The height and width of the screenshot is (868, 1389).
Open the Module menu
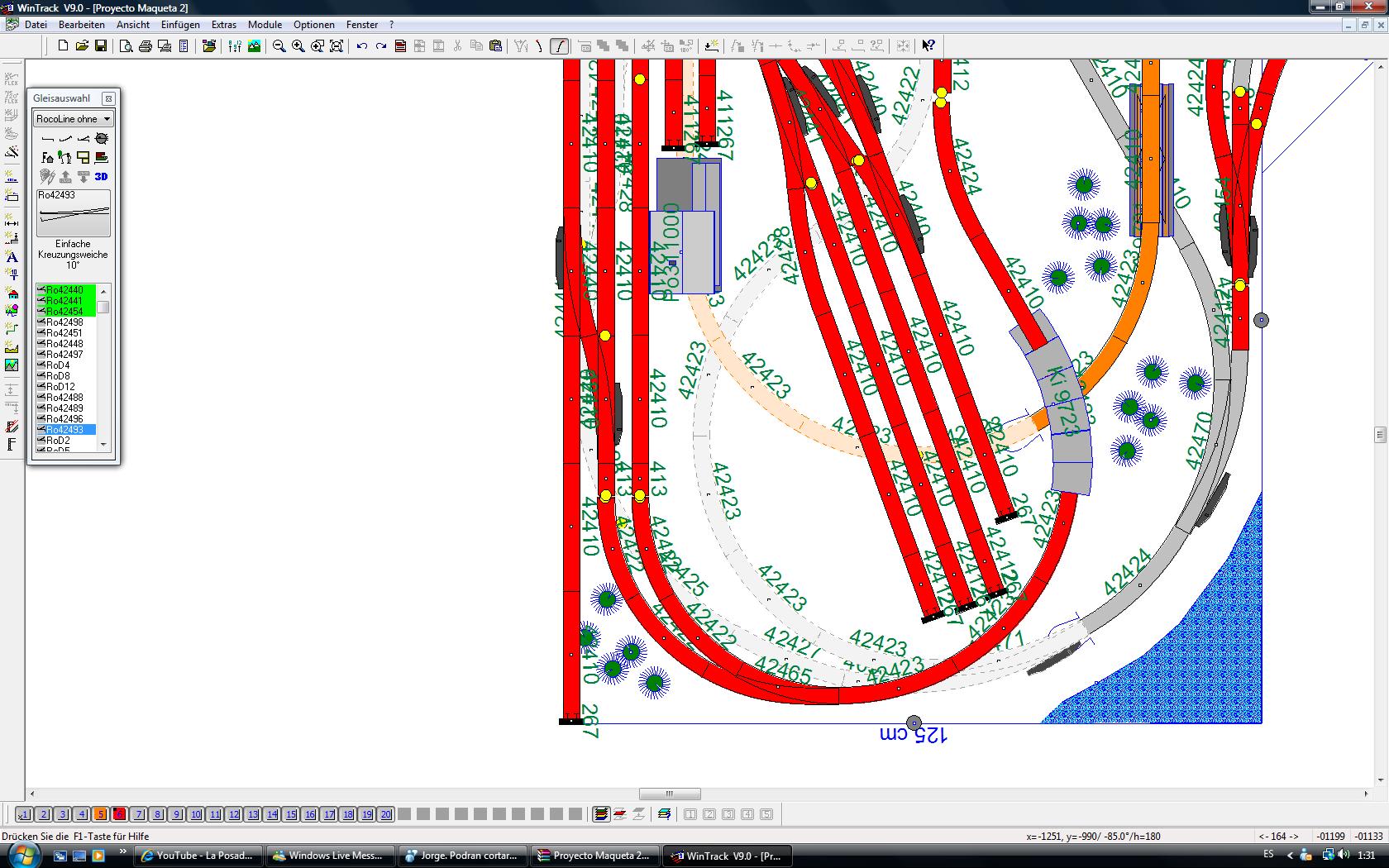click(x=265, y=25)
